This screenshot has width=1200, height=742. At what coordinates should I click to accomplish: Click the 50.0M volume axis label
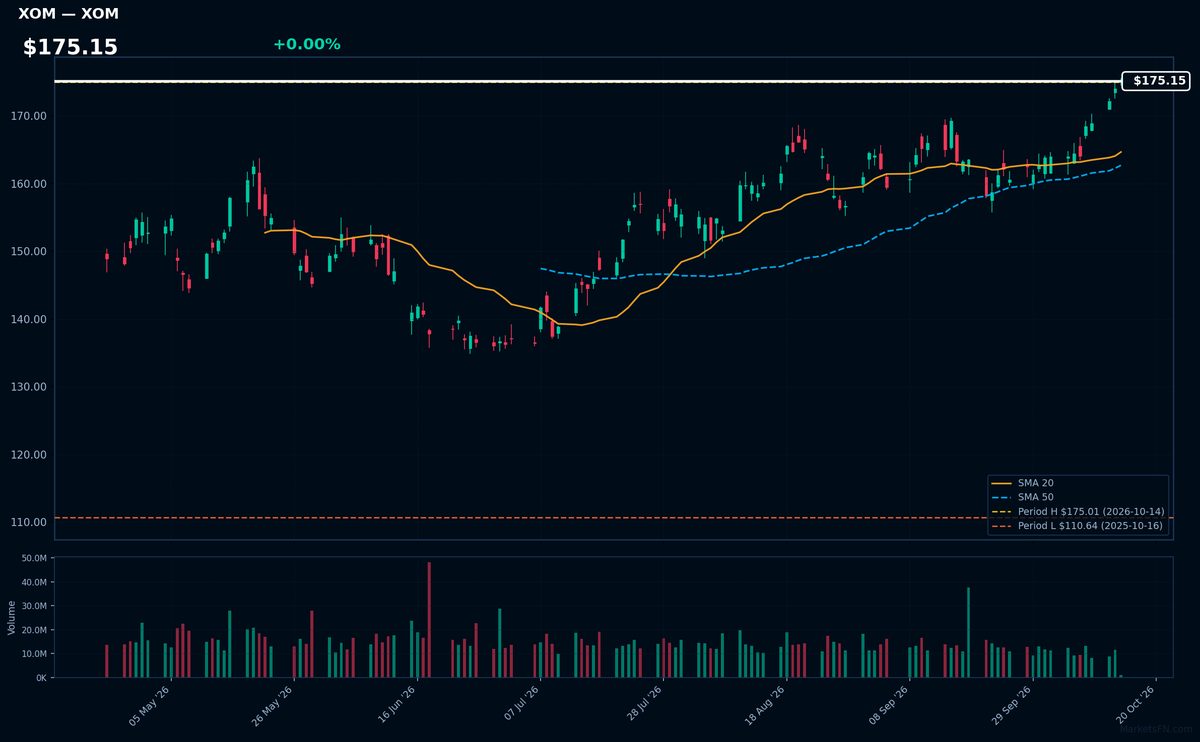click(x=34, y=558)
